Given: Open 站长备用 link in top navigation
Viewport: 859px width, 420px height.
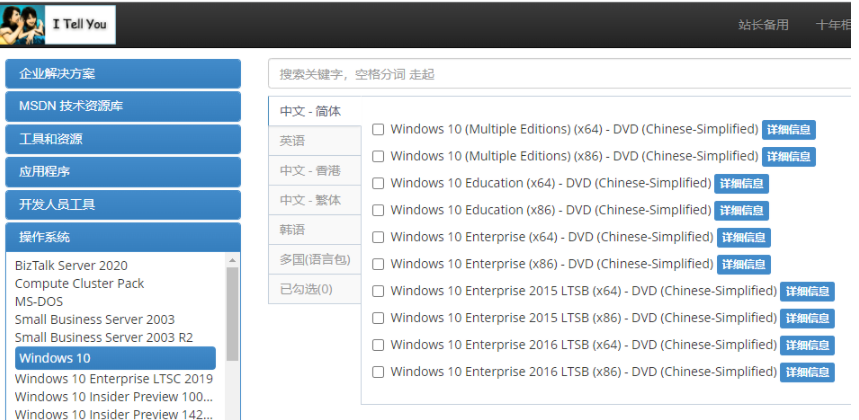Looking at the screenshot, I should click(x=763, y=25).
